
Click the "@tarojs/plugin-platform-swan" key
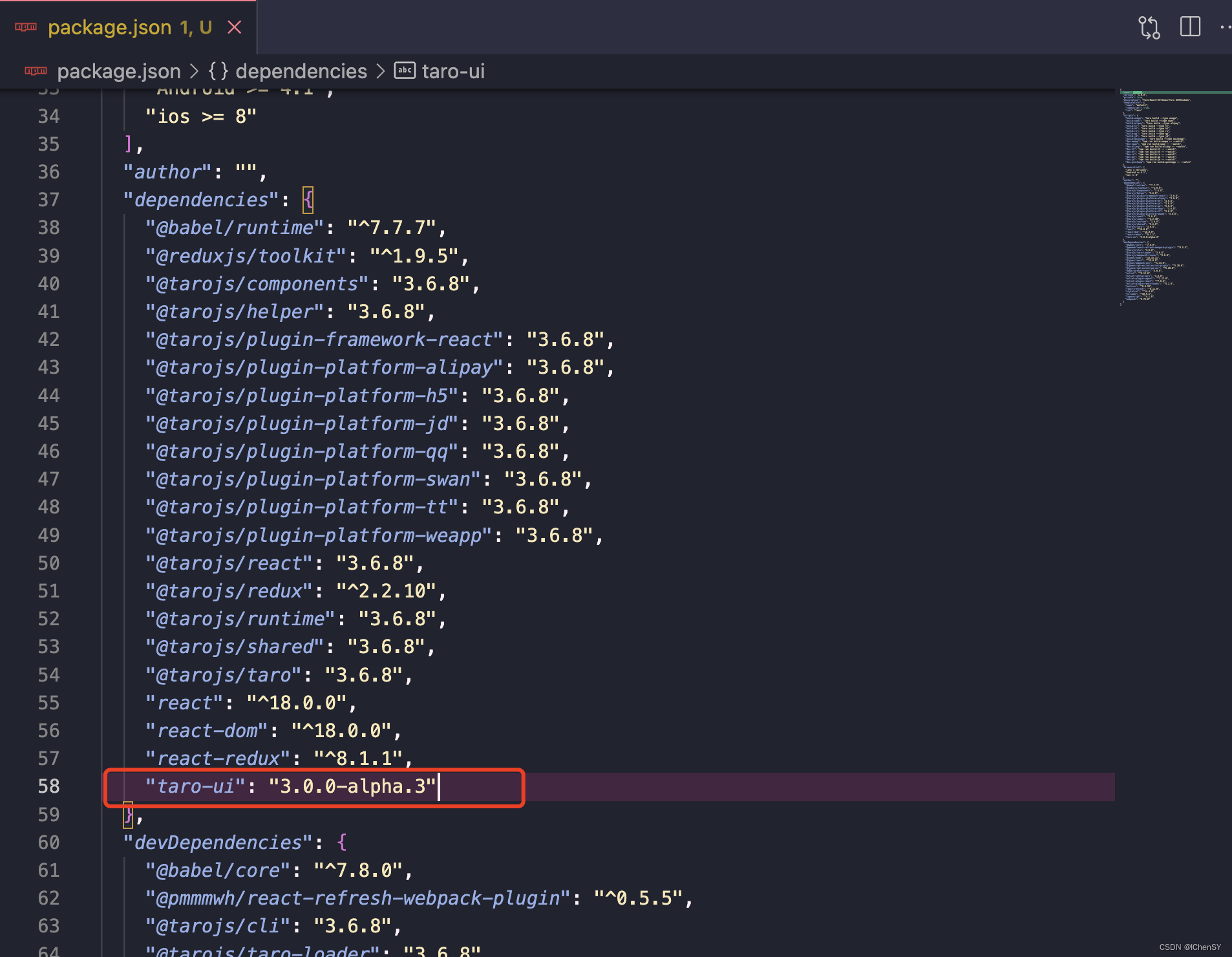(x=313, y=479)
